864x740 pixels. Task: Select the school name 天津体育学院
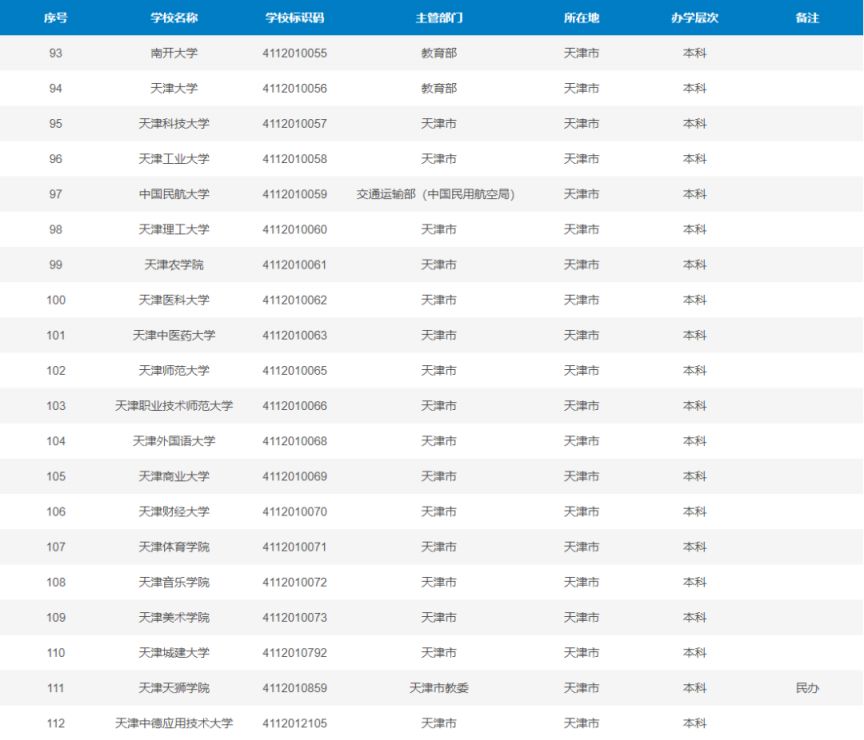click(x=174, y=547)
